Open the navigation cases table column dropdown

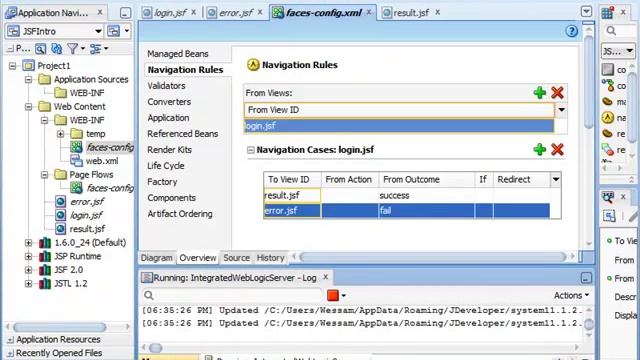click(556, 179)
